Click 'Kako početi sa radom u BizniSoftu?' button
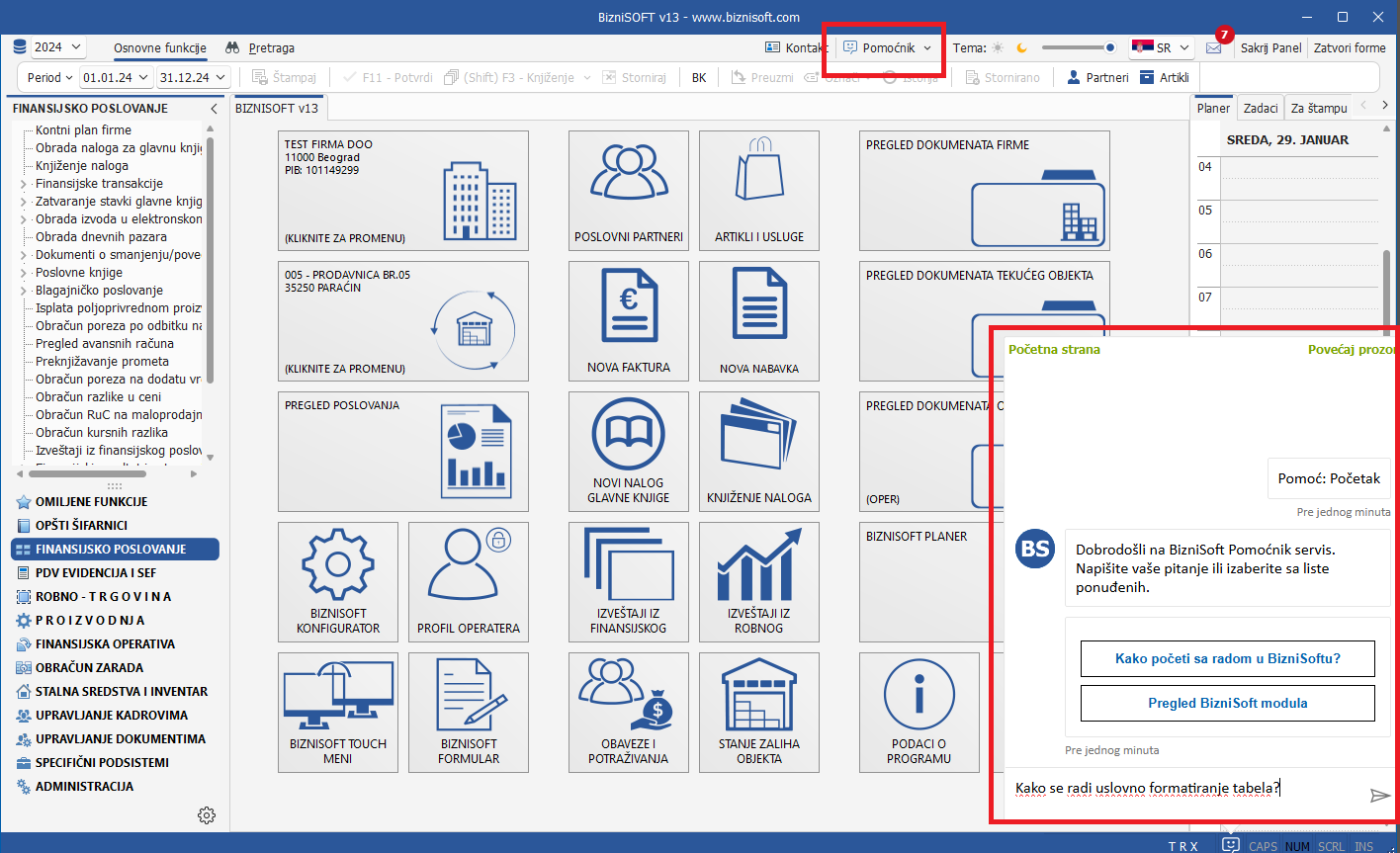Image resolution: width=1400 pixels, height=853 pixels. coord(1227,658)
